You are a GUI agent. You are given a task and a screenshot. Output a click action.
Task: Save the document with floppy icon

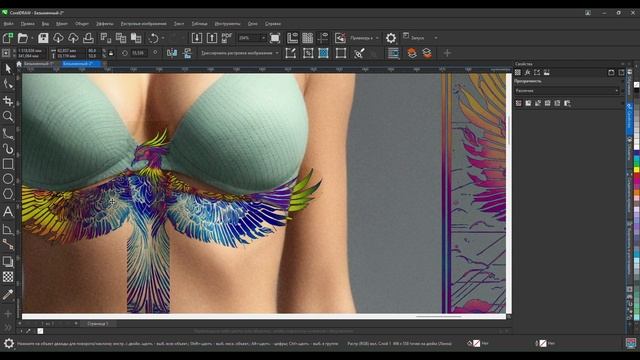pyautogui.click(x=43, y=38)
